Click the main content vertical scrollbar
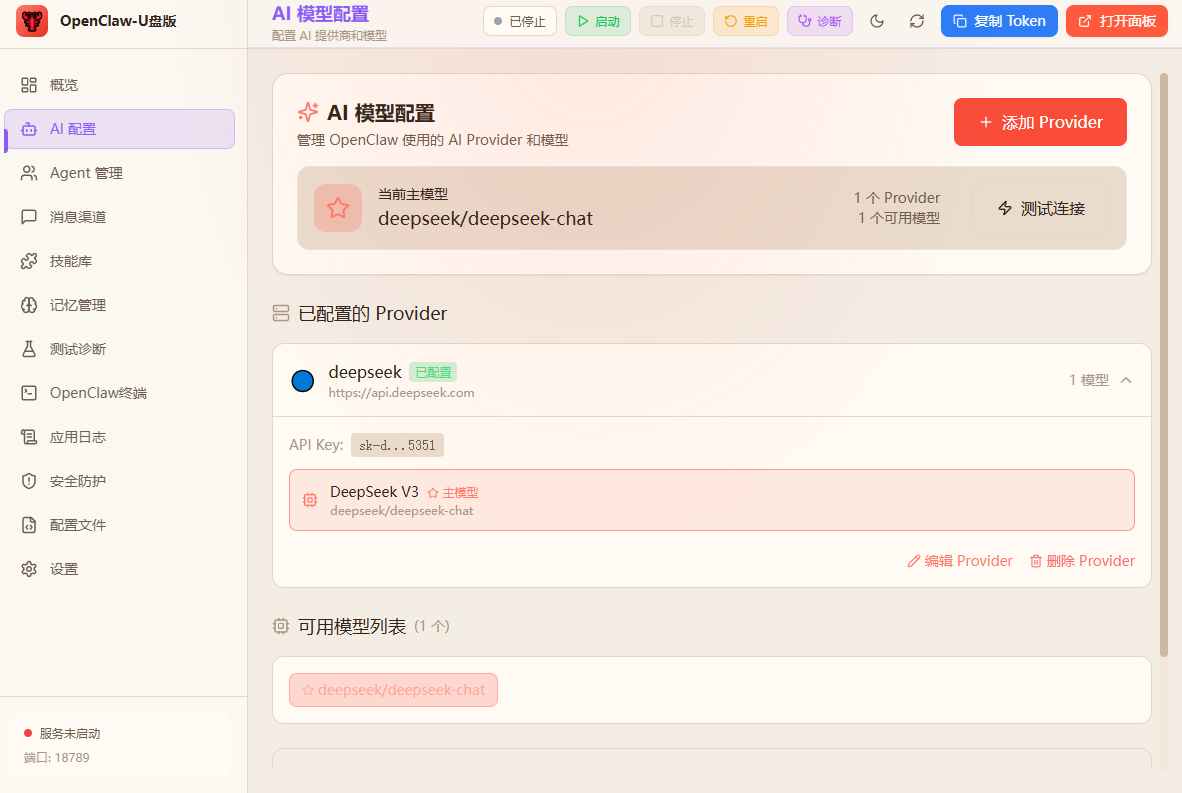The image size is (1182, 793). point(1164,366)
